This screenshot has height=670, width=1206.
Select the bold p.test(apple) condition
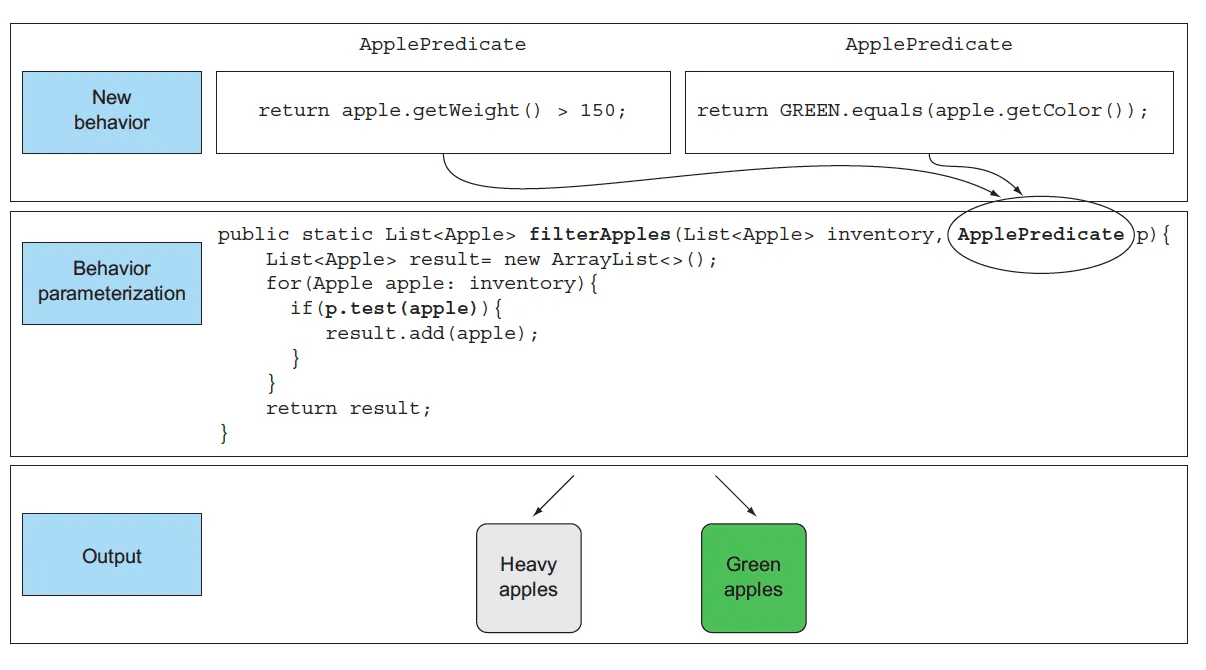point(400,309)
